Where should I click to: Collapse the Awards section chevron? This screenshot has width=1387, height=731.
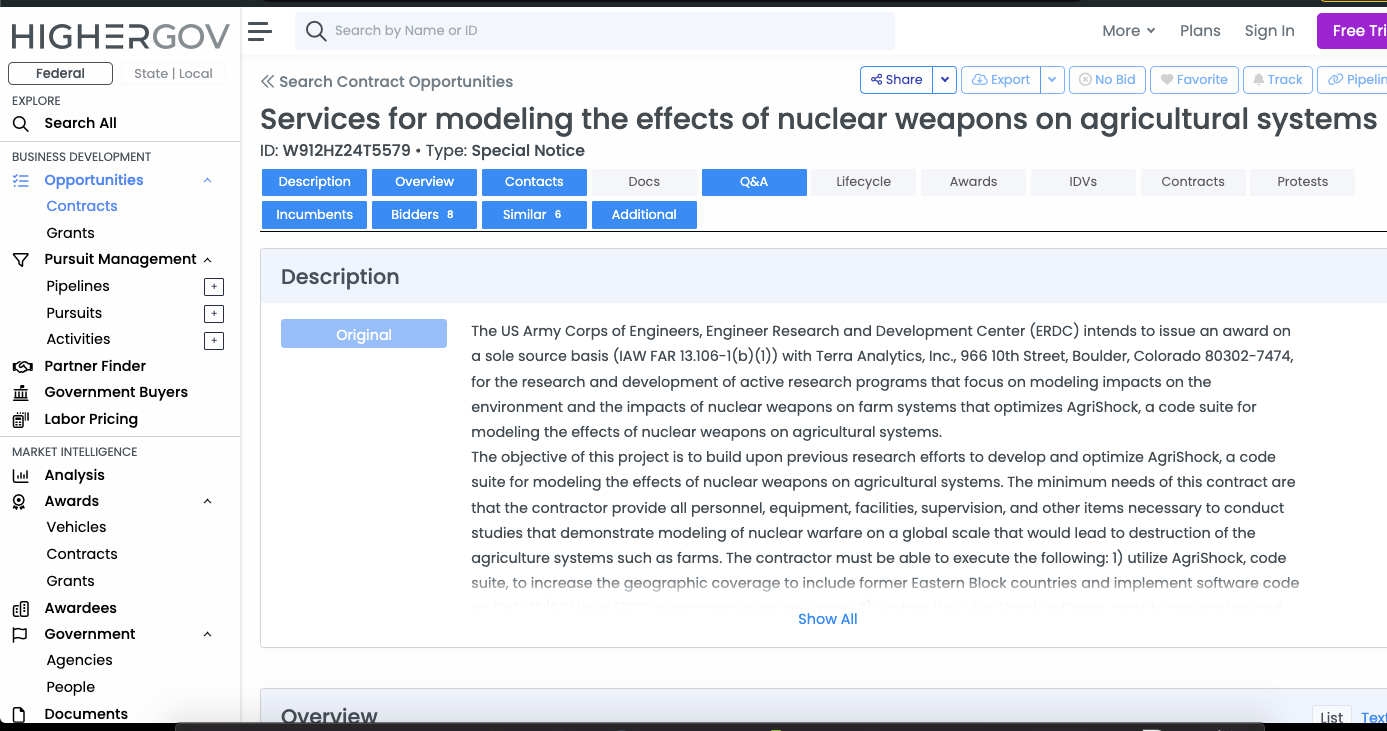point(208,502)
